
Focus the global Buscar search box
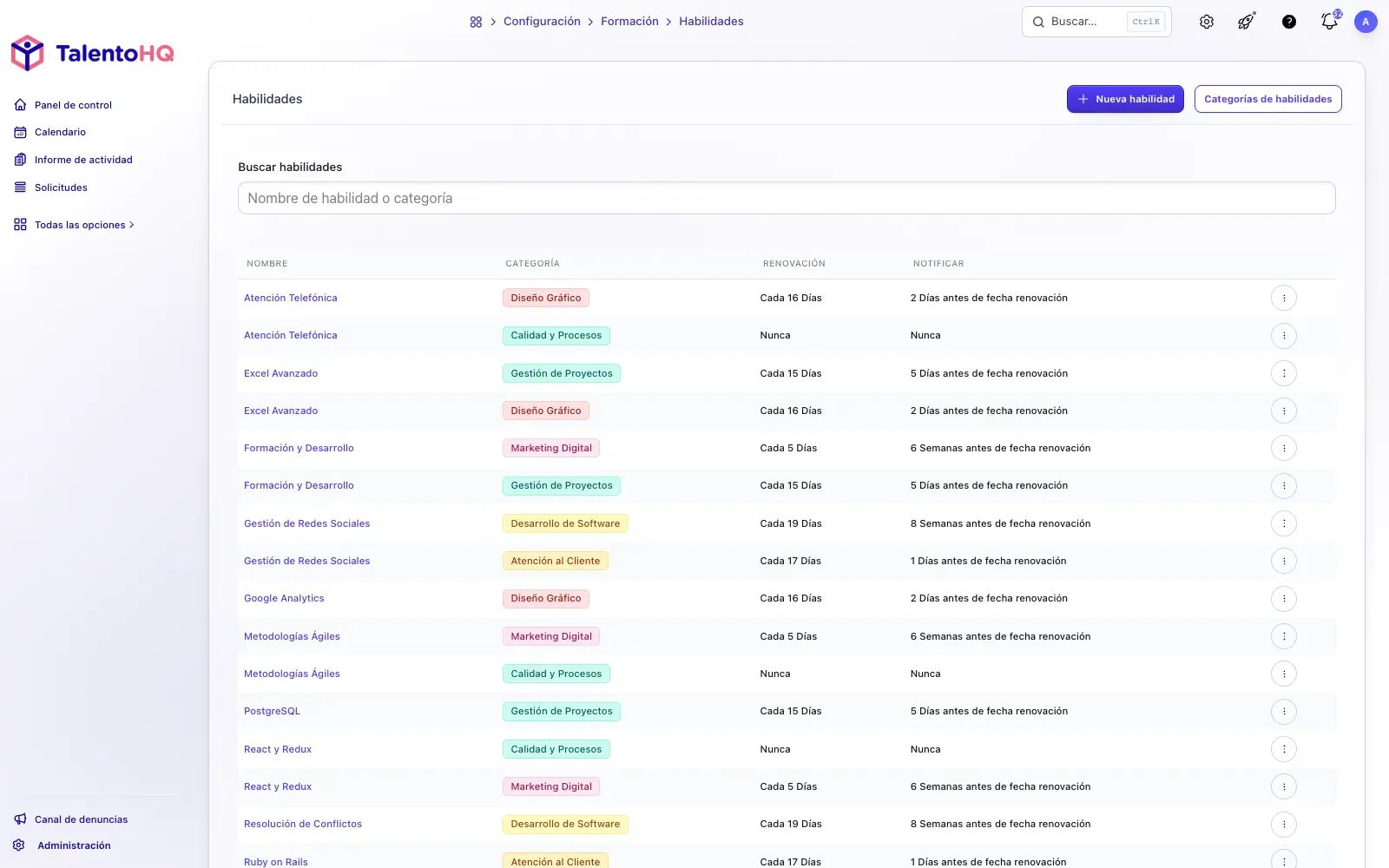tap(1096, 22)
